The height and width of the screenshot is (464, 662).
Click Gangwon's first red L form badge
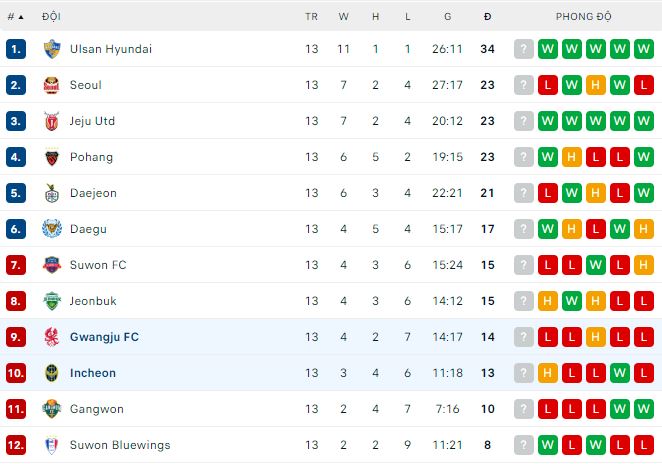click(x=548, y=409)
